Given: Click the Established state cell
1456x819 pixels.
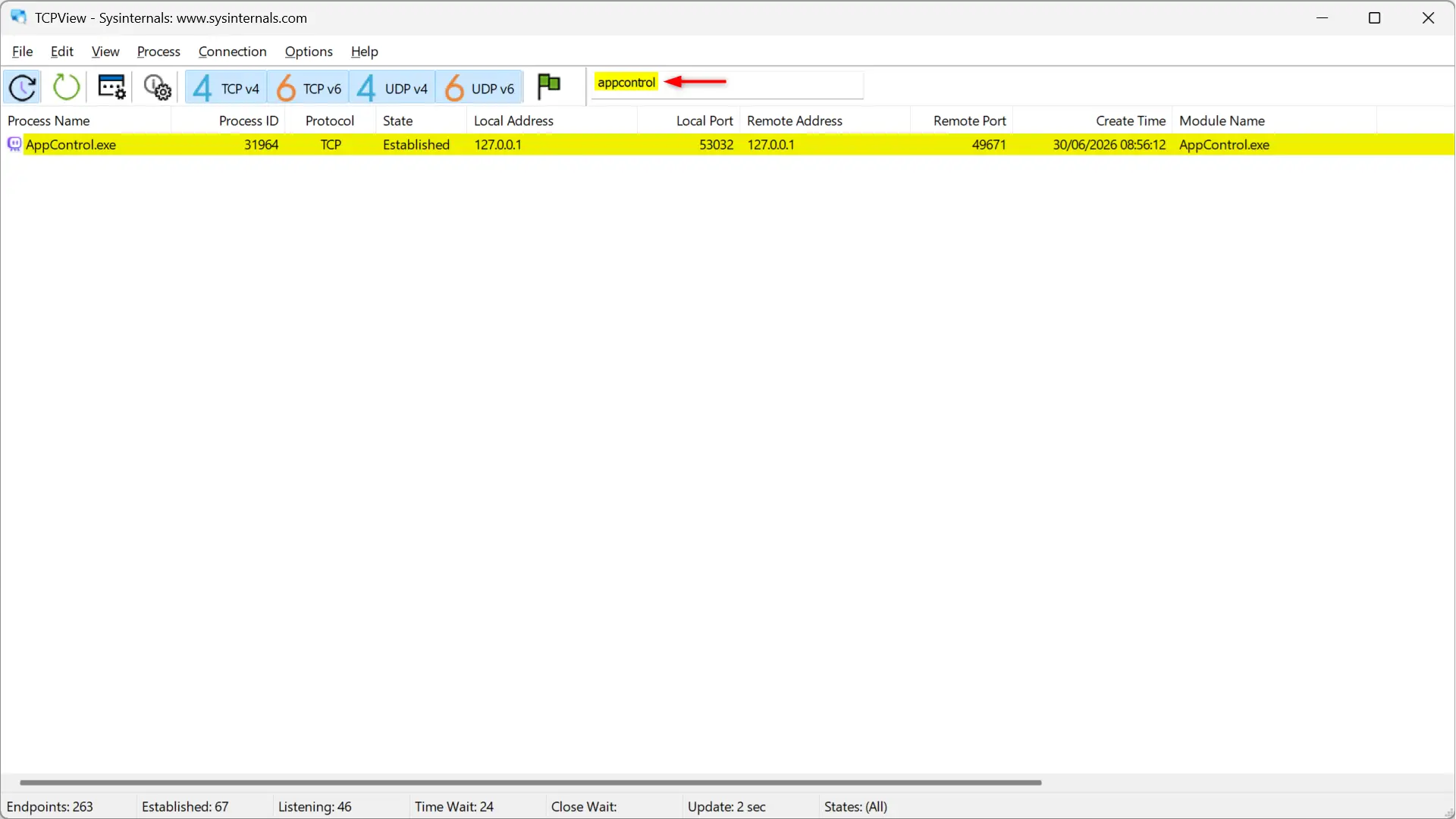Looking at the screenshot, I should [x=416, y=145].
